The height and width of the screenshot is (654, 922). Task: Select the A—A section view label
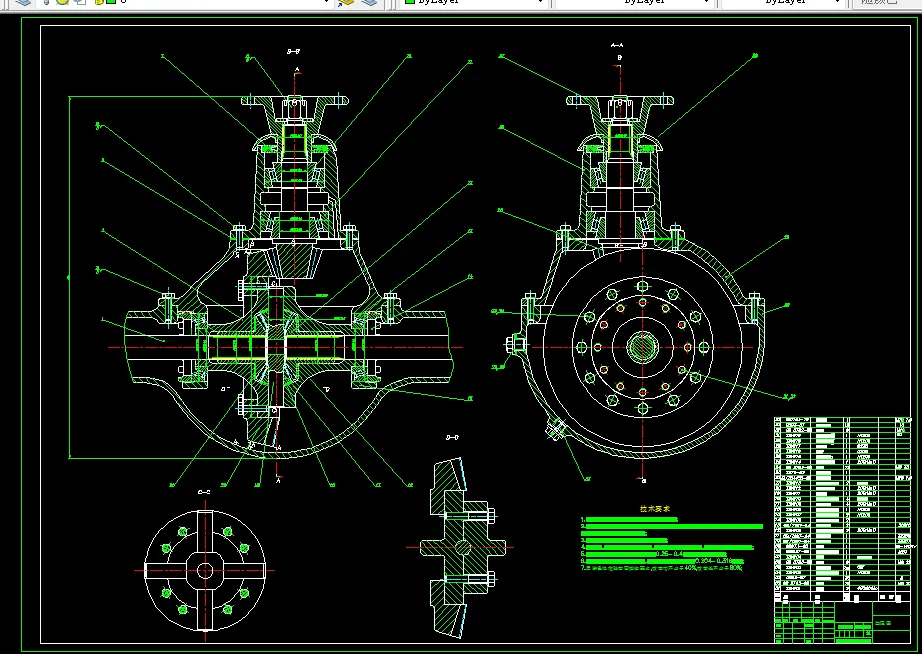[617, 45]
